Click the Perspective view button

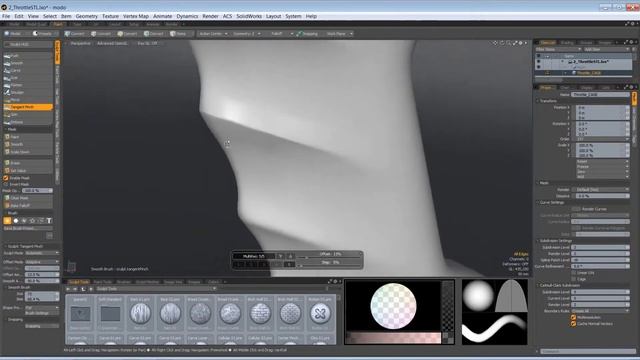80,43
